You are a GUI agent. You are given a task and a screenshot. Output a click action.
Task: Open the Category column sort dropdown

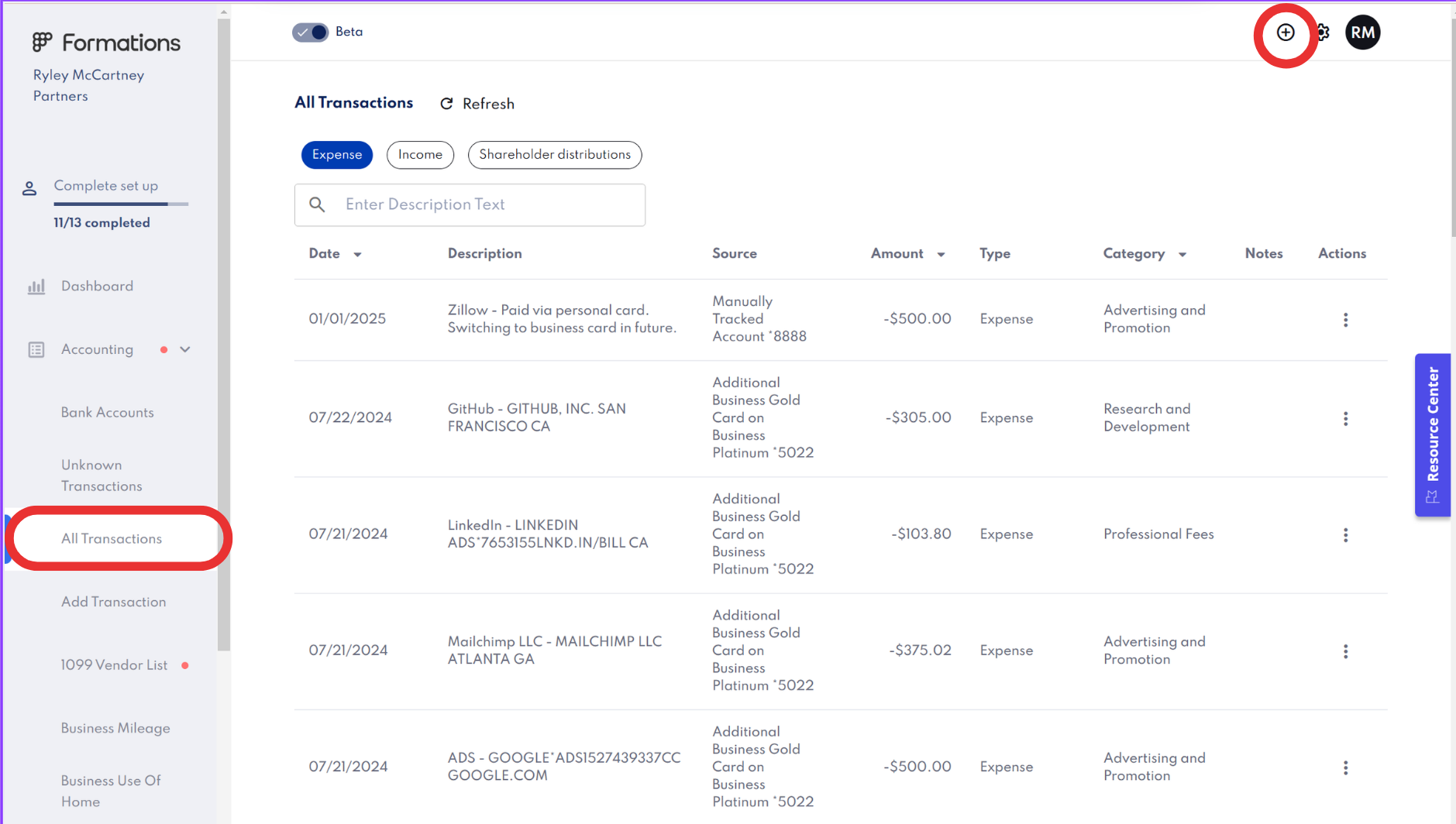coord(1182,254)
